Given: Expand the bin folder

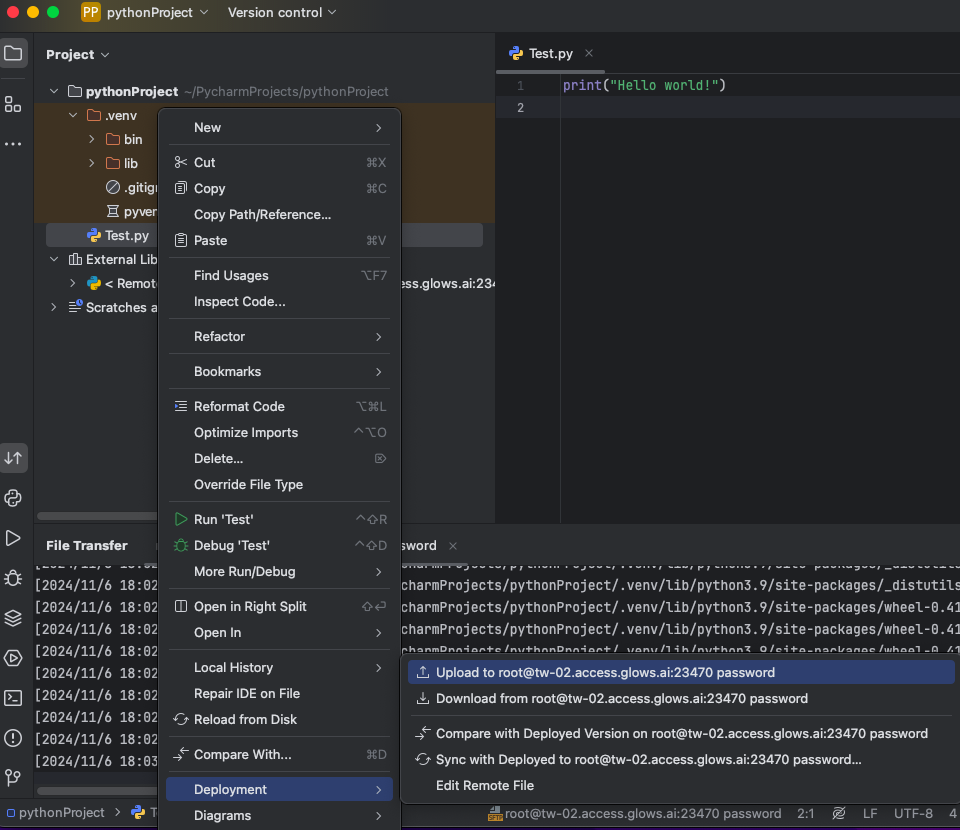Looking at the screenshot, I should click(x=91, y=139).
